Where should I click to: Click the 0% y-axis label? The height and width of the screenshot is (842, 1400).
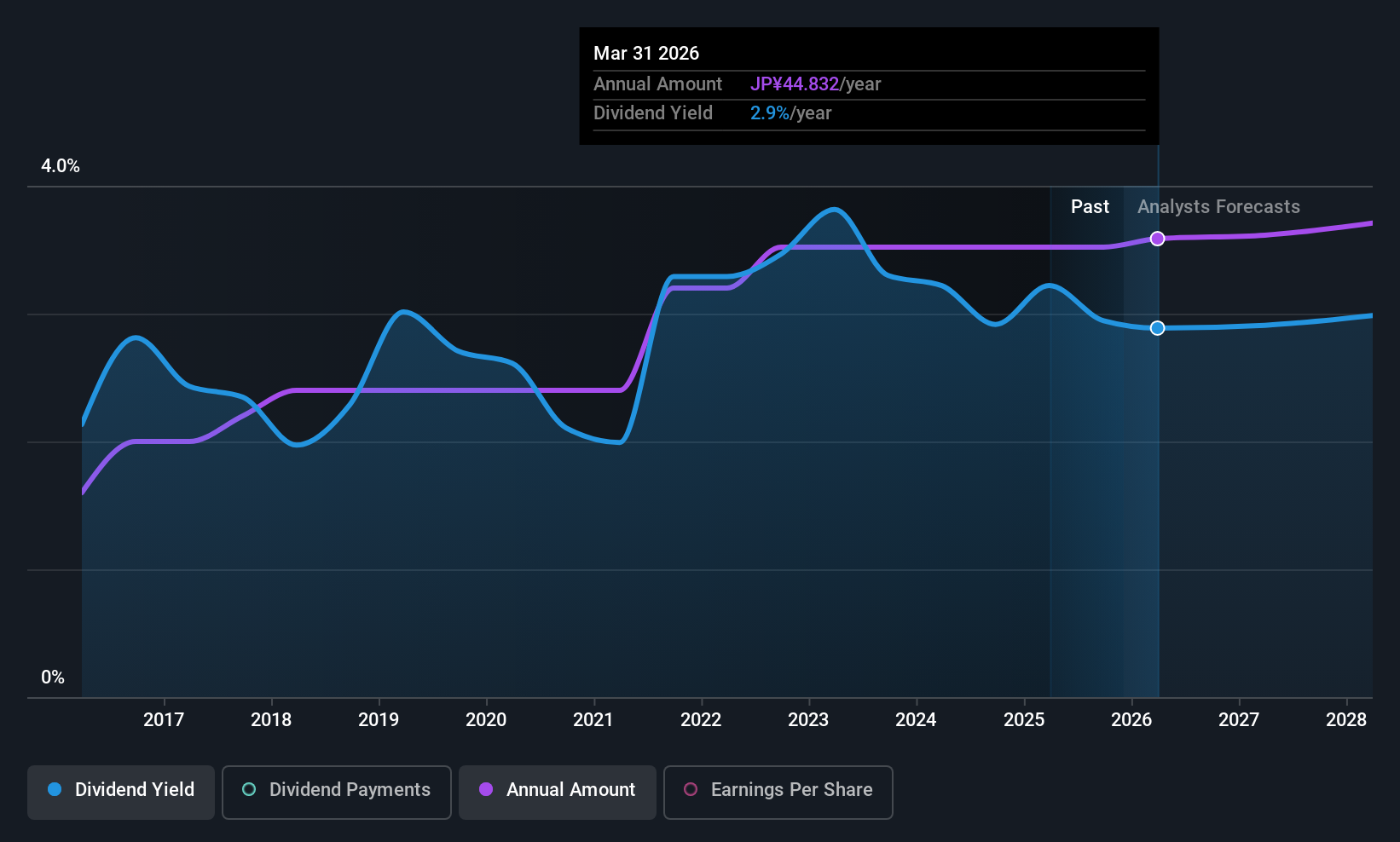pyautogui.click(x=53, y=678)
